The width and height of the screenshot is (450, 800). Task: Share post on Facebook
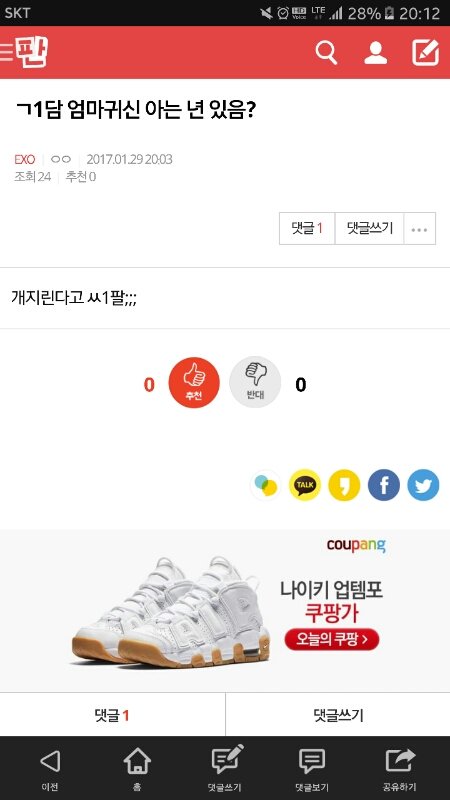click(x=384, y=485)
